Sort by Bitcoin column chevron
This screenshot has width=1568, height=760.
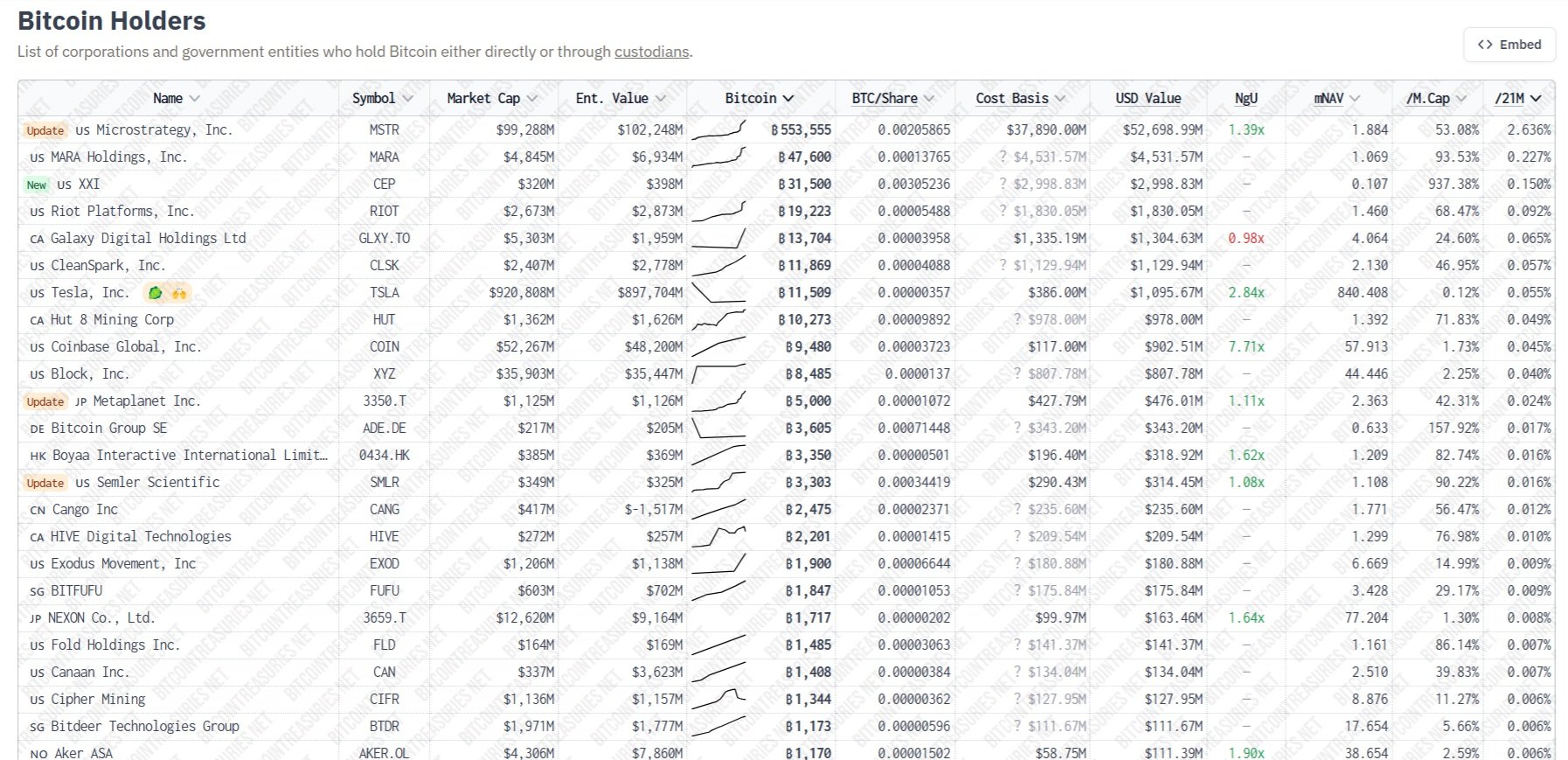788,98
